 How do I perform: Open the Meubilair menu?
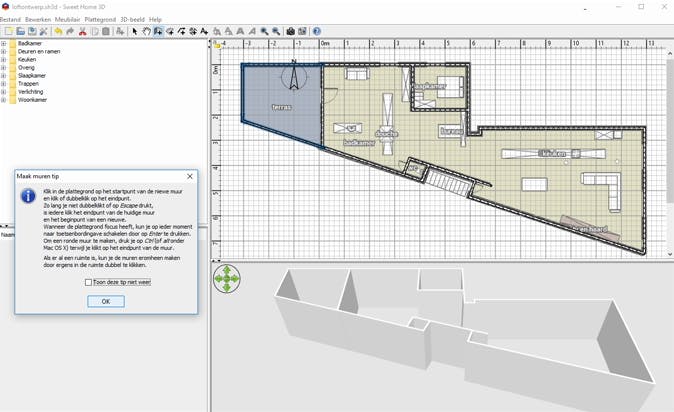(68, 19)
